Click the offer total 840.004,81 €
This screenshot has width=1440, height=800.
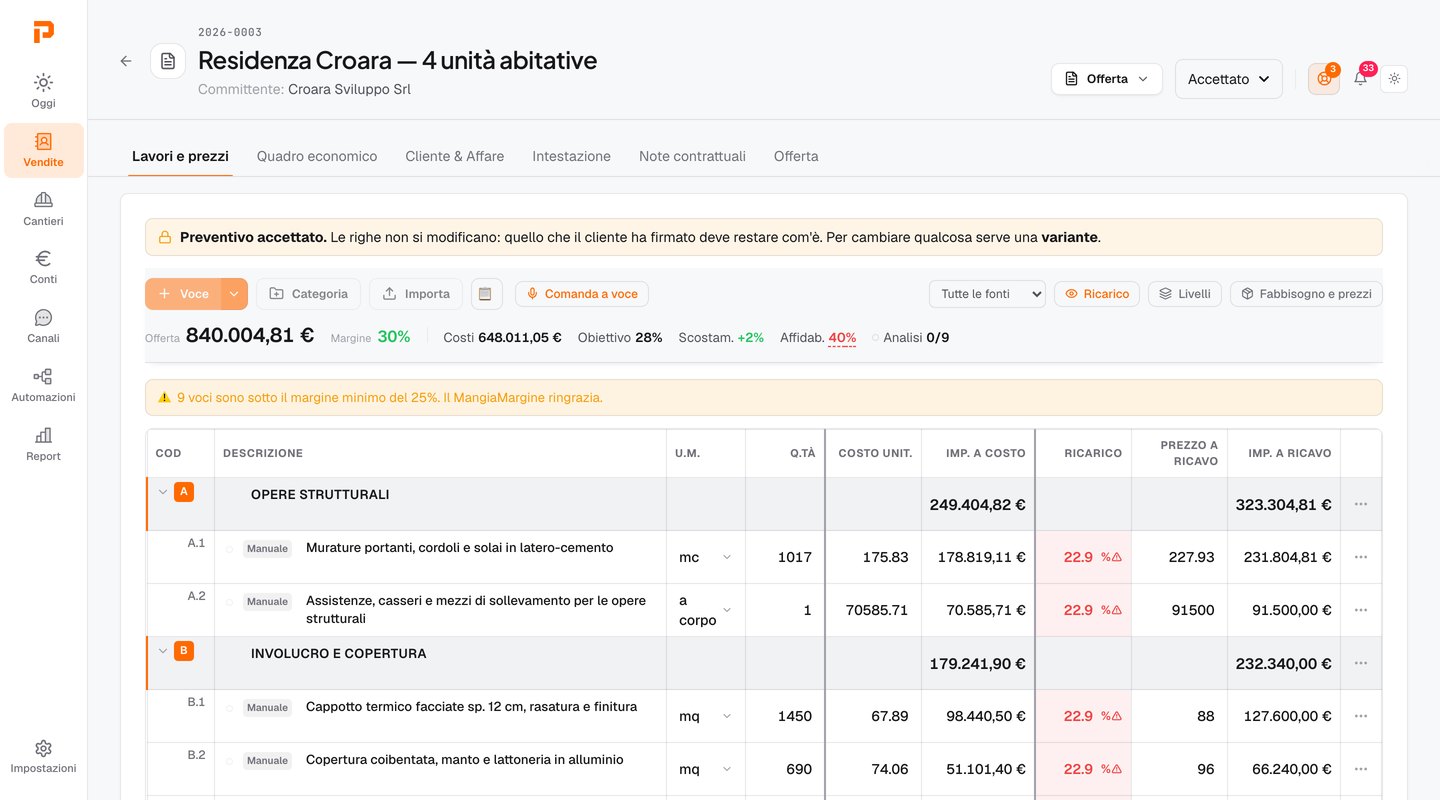pos(250,336)
